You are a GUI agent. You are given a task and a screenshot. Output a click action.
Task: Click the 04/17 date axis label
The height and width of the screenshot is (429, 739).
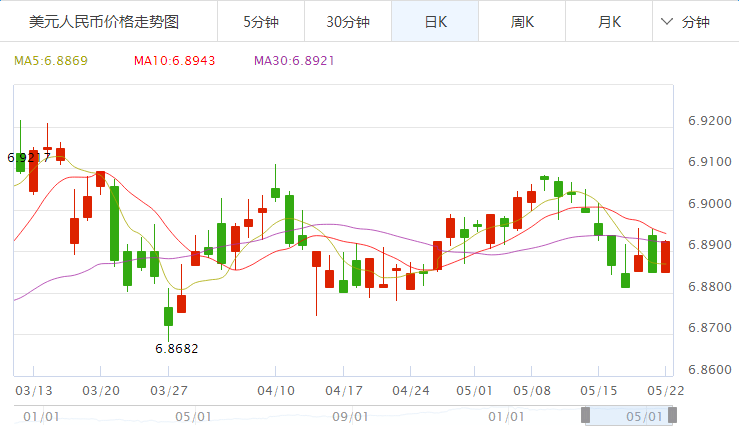(x=344, y=391)
